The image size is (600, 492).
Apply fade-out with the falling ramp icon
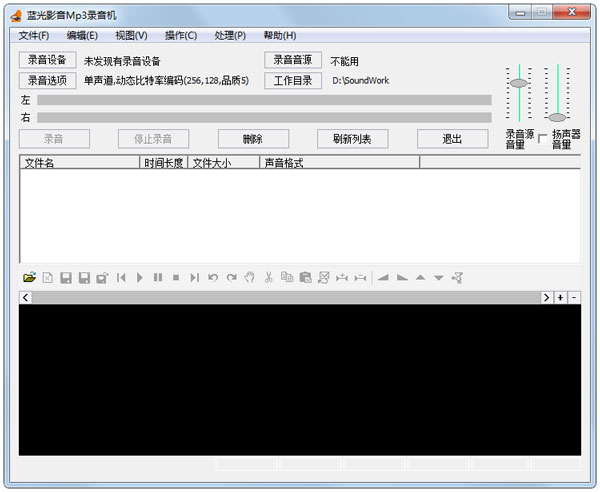[x=402, y=277]
